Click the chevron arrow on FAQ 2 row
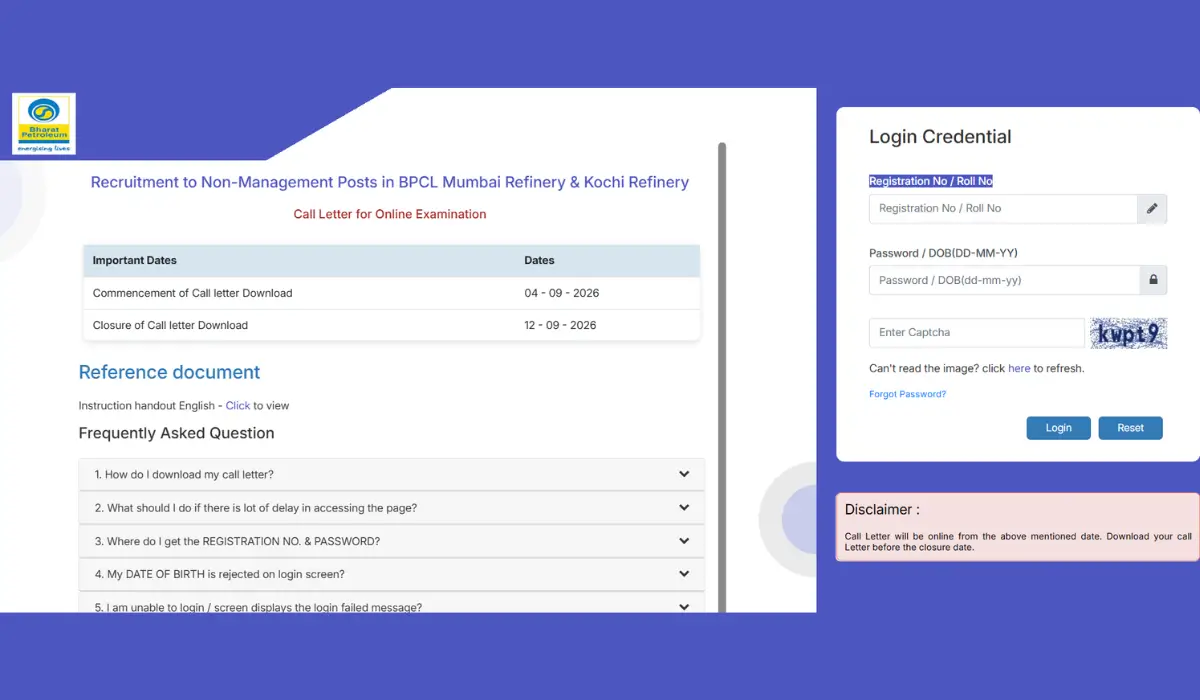The height and width of the screenshot is (700, 1200). [x=684, y=508]
